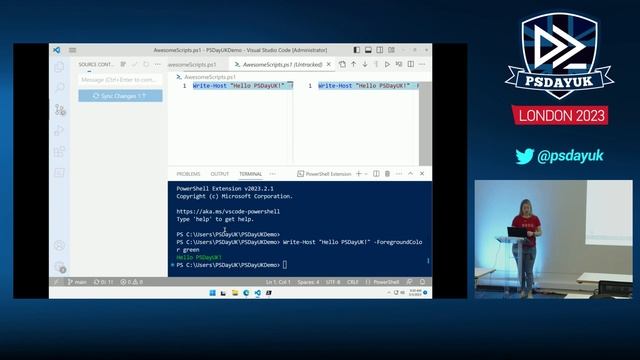640x360 pixels.
Task: Switch to the OUTPUT panel tab
Action: point(220,174)
